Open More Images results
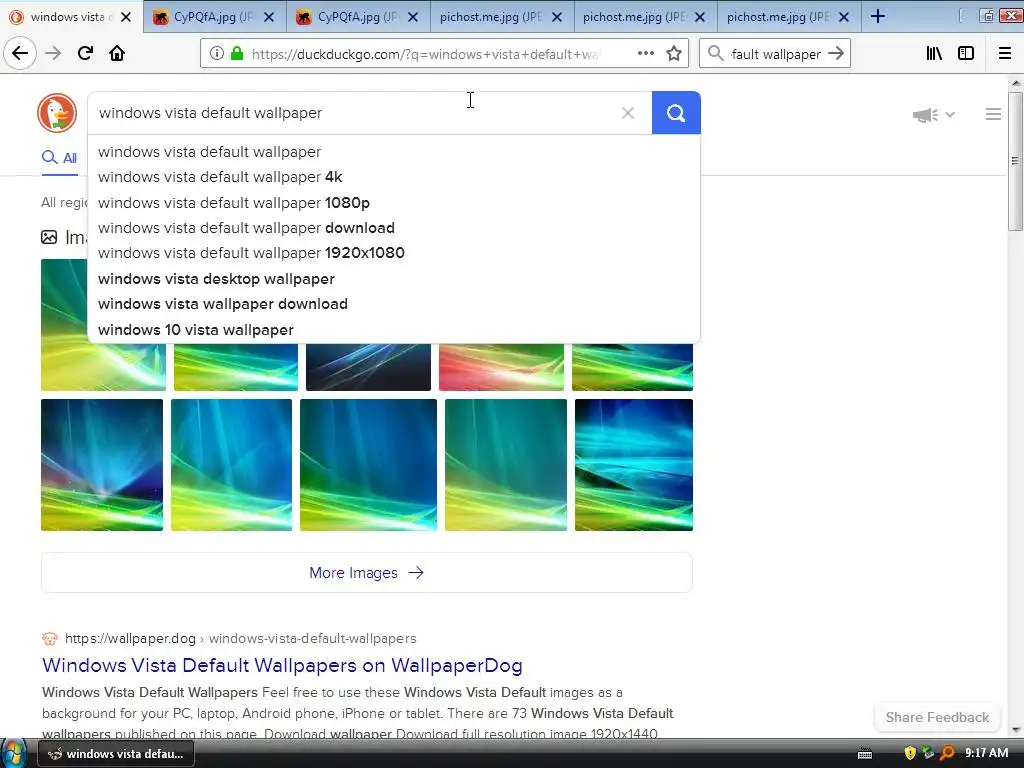The height and width of the screenshot is (768, 1024). click(366, 573)
